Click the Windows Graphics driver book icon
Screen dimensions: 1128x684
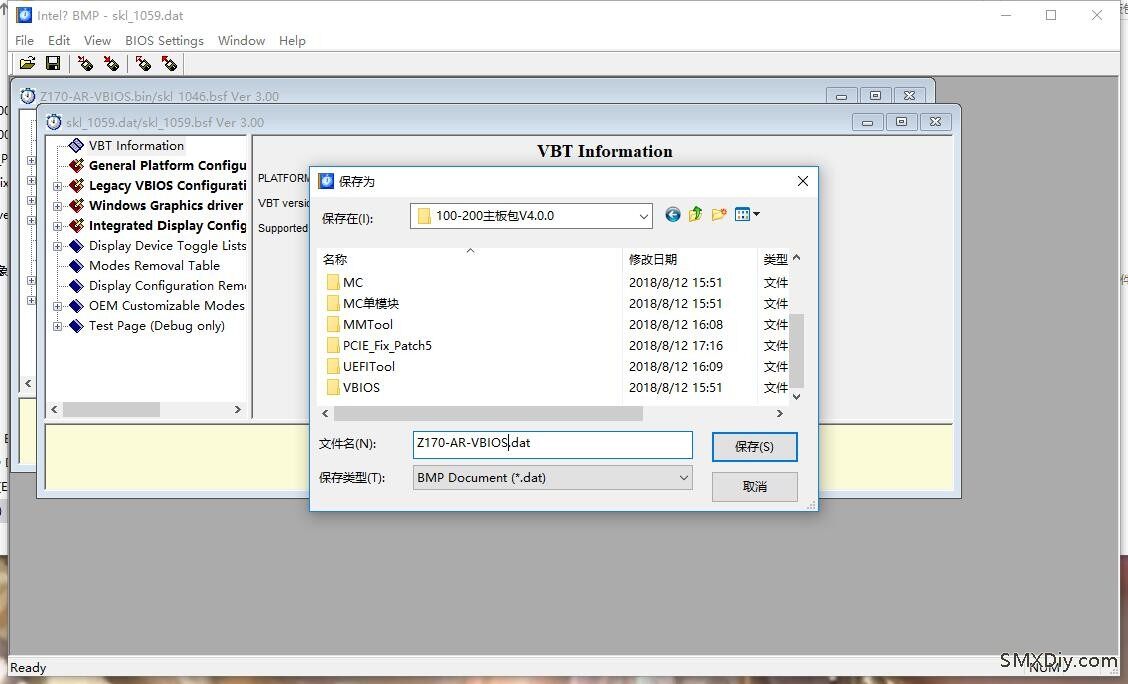coord(76,206)
